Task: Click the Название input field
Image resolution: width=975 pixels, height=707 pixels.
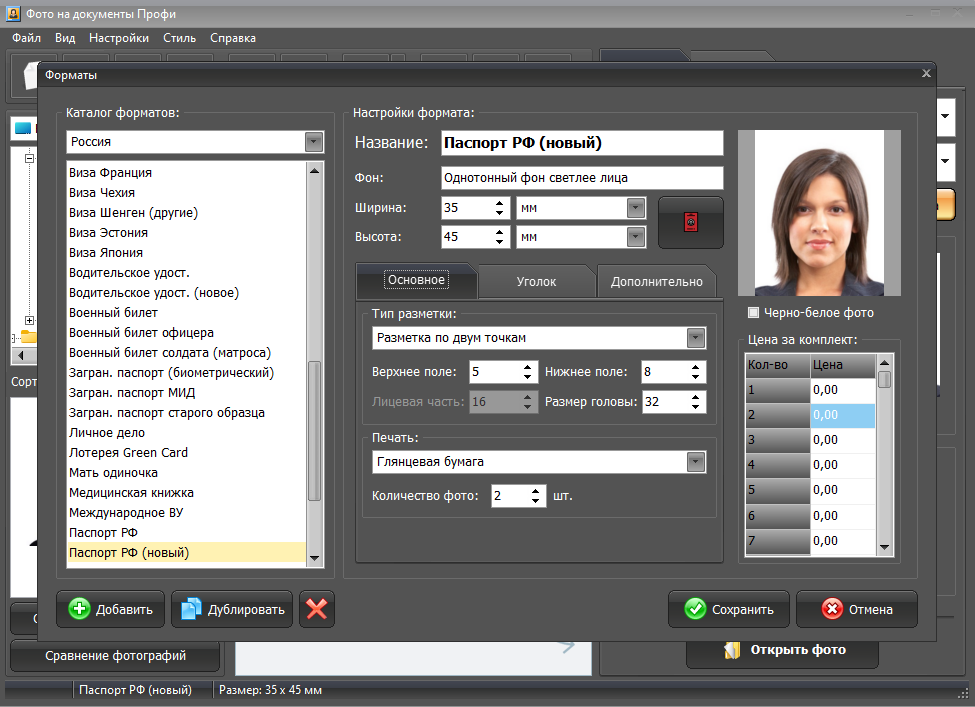Action: pyautogui.click(x=582, y=143)
